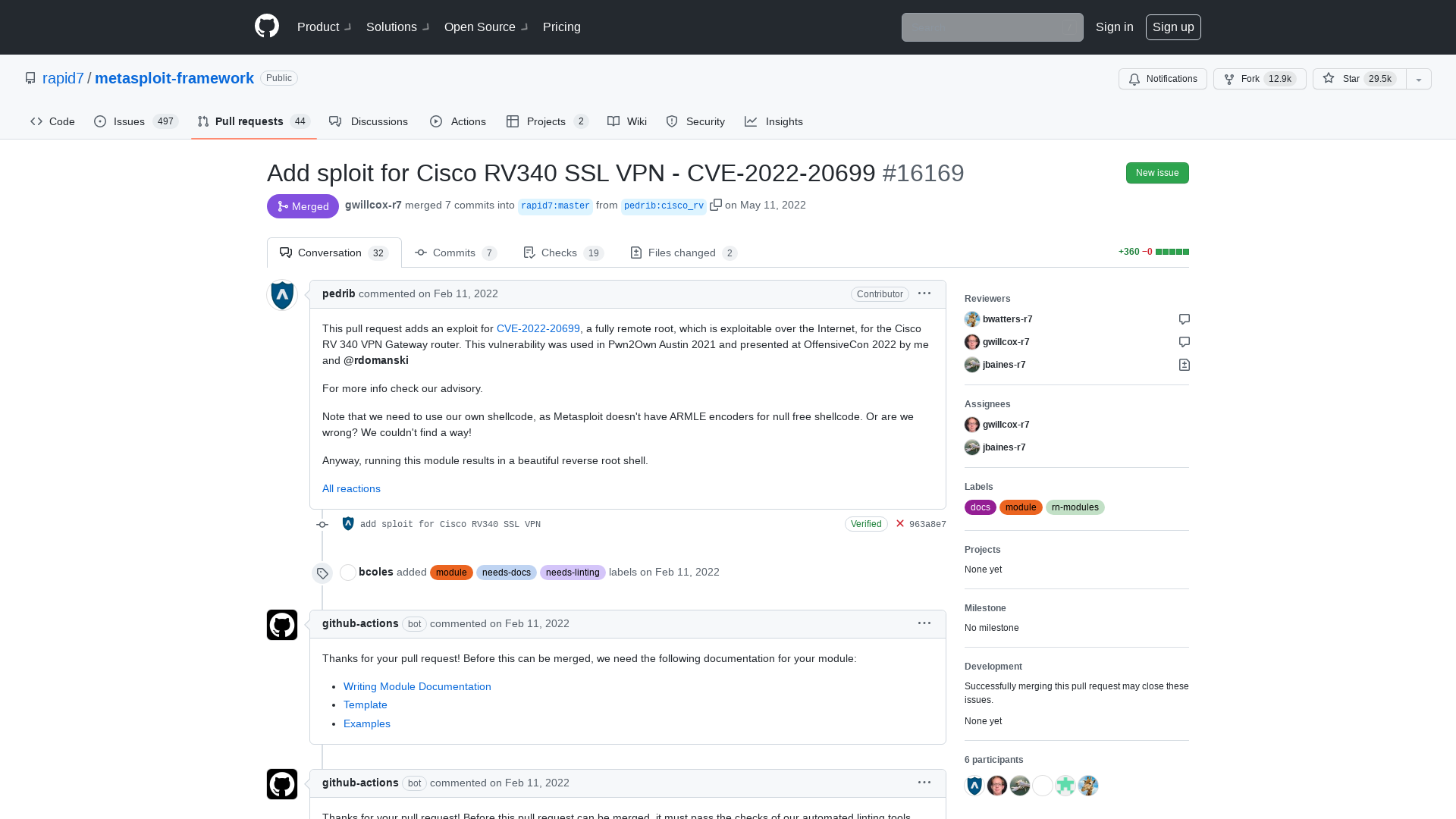1456x819 pixels.
Task: Star the repository
Action: pyautogui.click(x=1360, y=79)
